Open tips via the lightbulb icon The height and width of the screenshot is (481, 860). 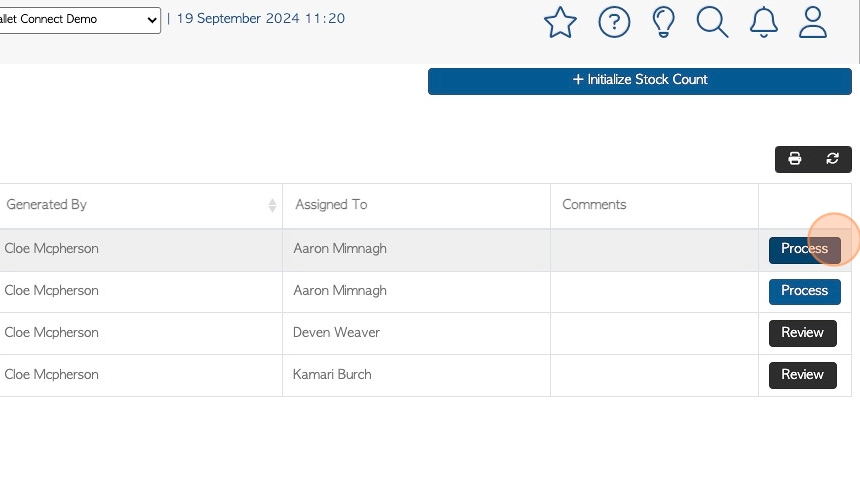coord(663,22)
